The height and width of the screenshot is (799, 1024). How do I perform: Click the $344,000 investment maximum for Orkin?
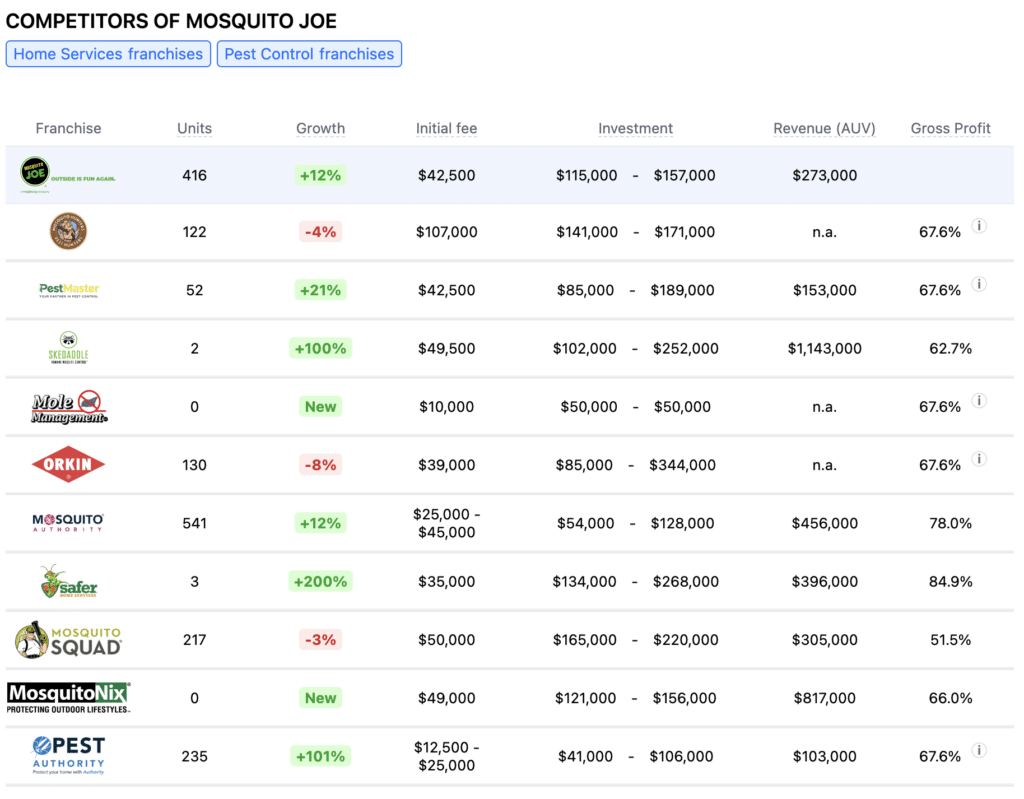pyautogui.click(x=682, y=465)
